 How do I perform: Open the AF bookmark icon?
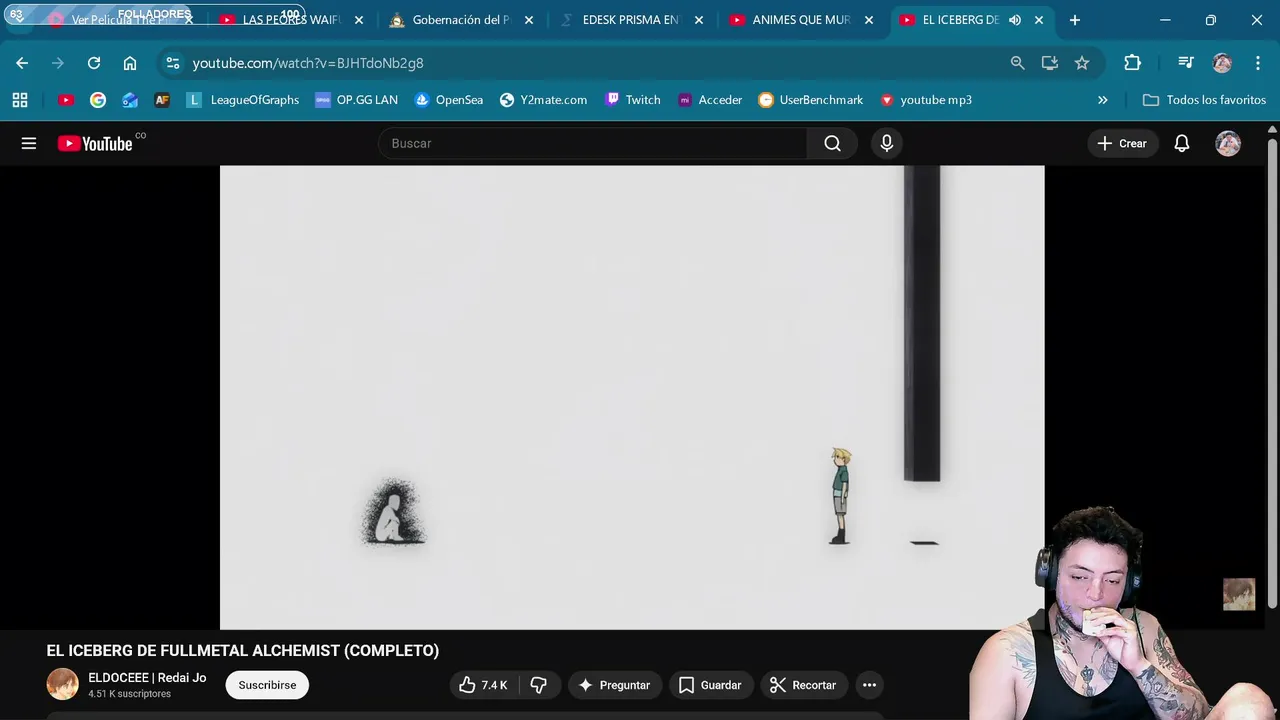tap(162, 100)
